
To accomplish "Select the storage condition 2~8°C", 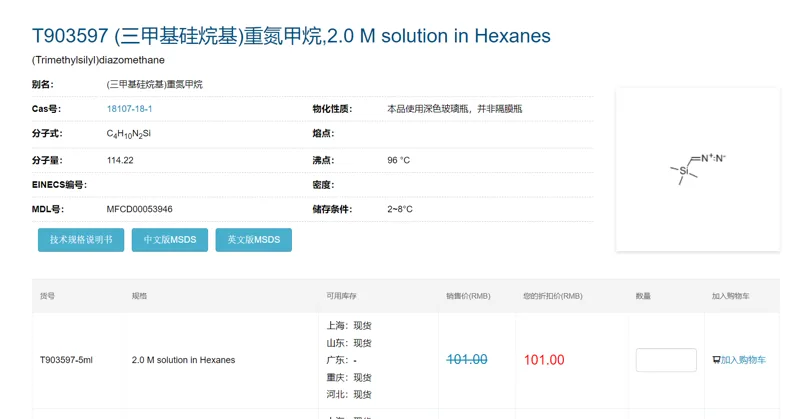I will tap(400, 209).
